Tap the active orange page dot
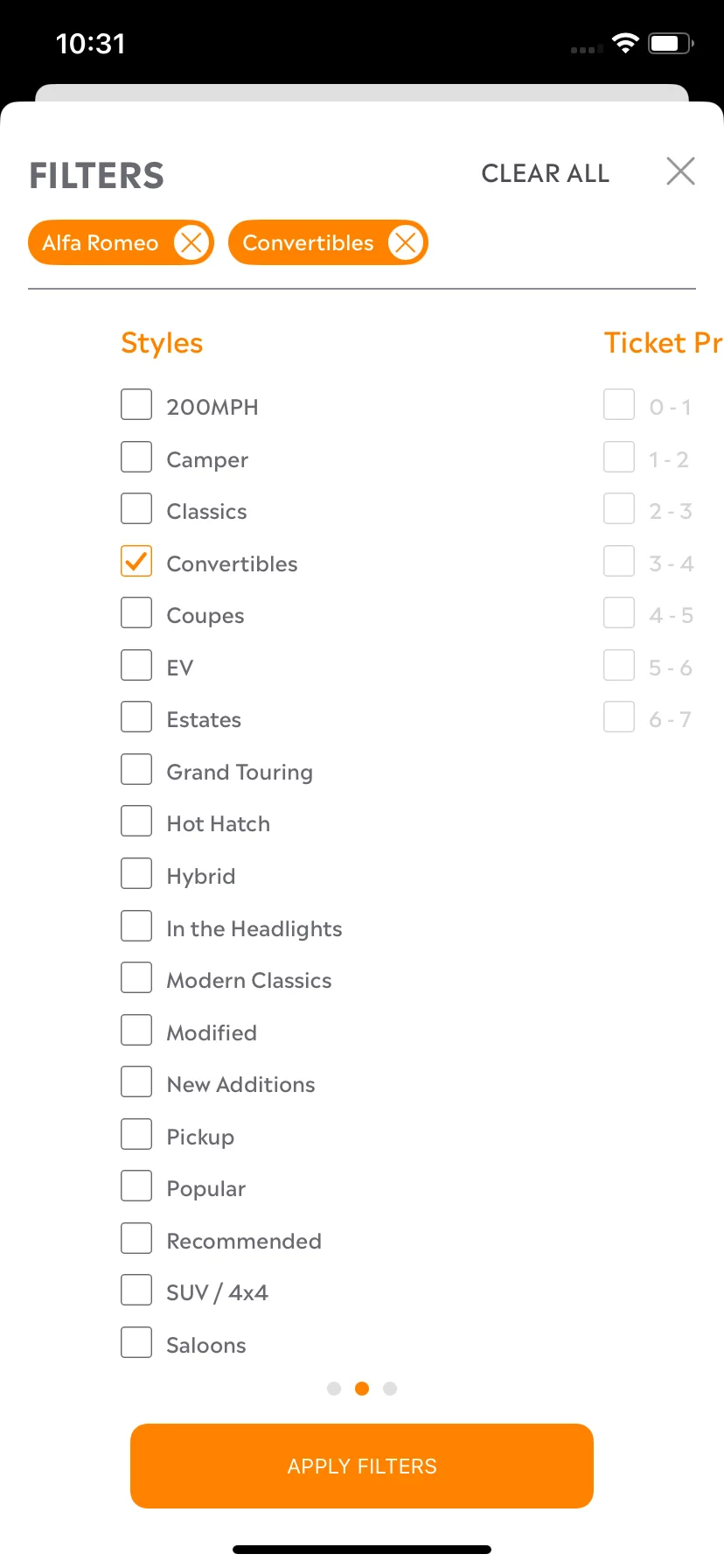 pos(362,1389)
